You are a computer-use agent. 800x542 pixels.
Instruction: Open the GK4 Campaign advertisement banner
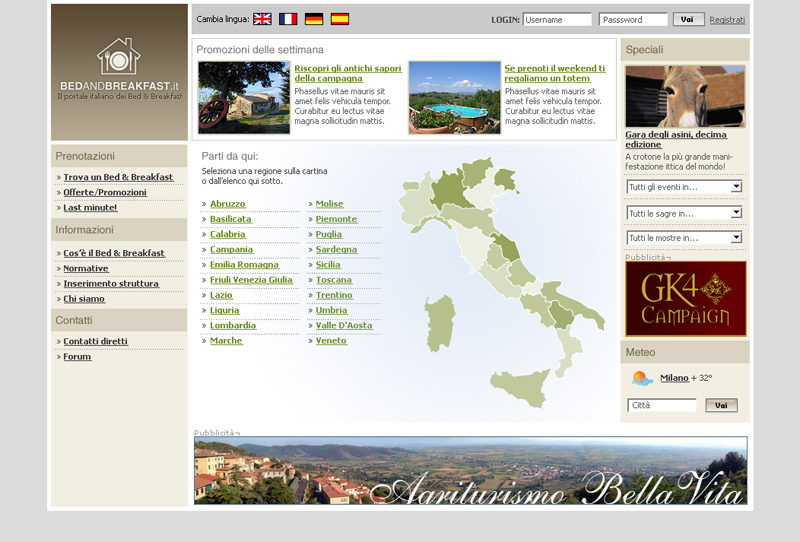click(685, 298)
